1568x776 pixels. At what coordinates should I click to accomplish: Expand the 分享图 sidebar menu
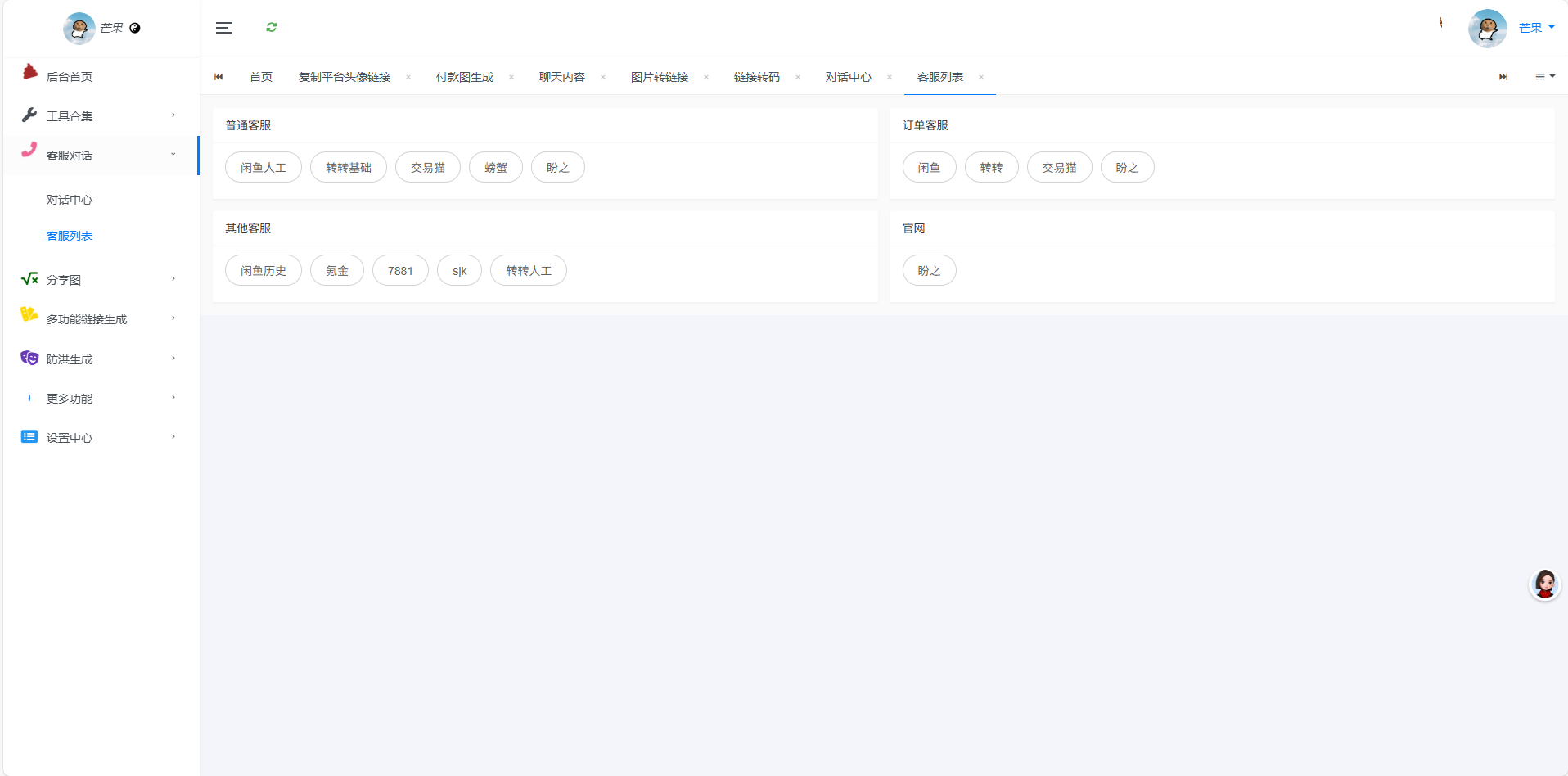point(98,280)
